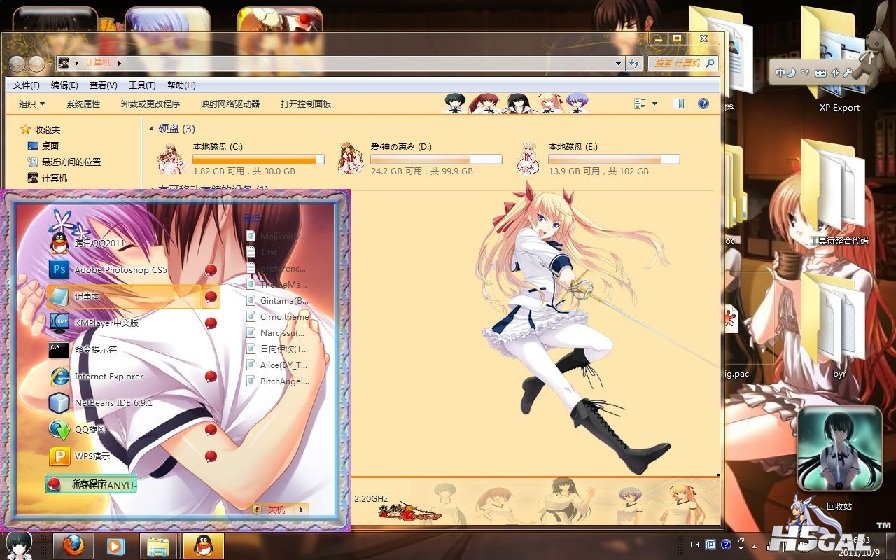Screen dimensions: 896x560
Task: Refresh the Computer window
Action: pyautogui.click(x=633, y=63)
